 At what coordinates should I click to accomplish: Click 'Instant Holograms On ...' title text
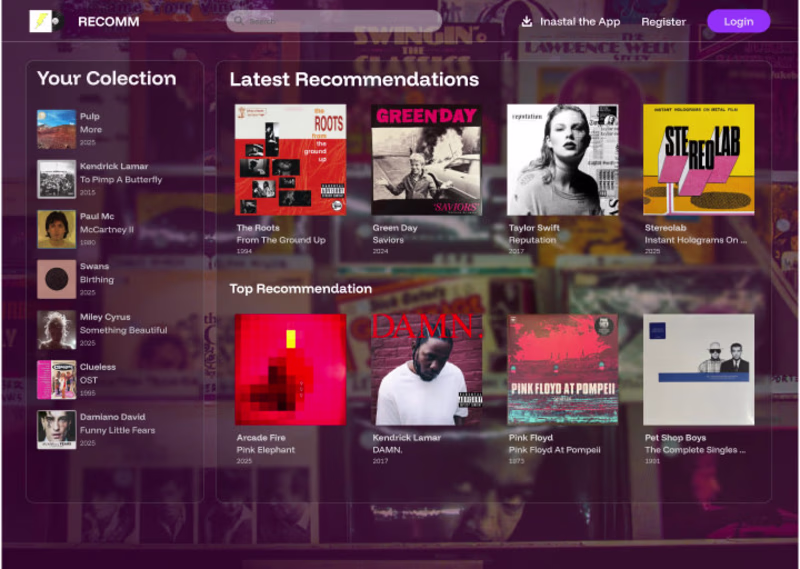(696, 240)
